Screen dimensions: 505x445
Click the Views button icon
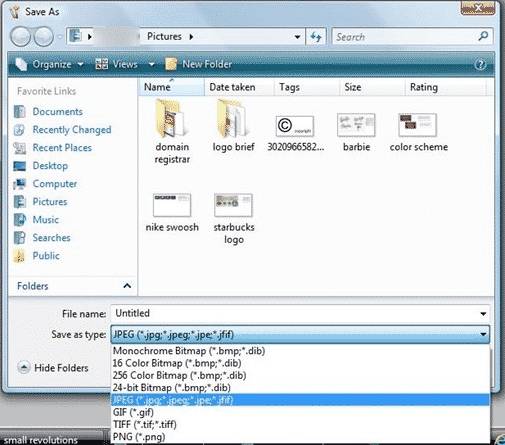[101, 64]
